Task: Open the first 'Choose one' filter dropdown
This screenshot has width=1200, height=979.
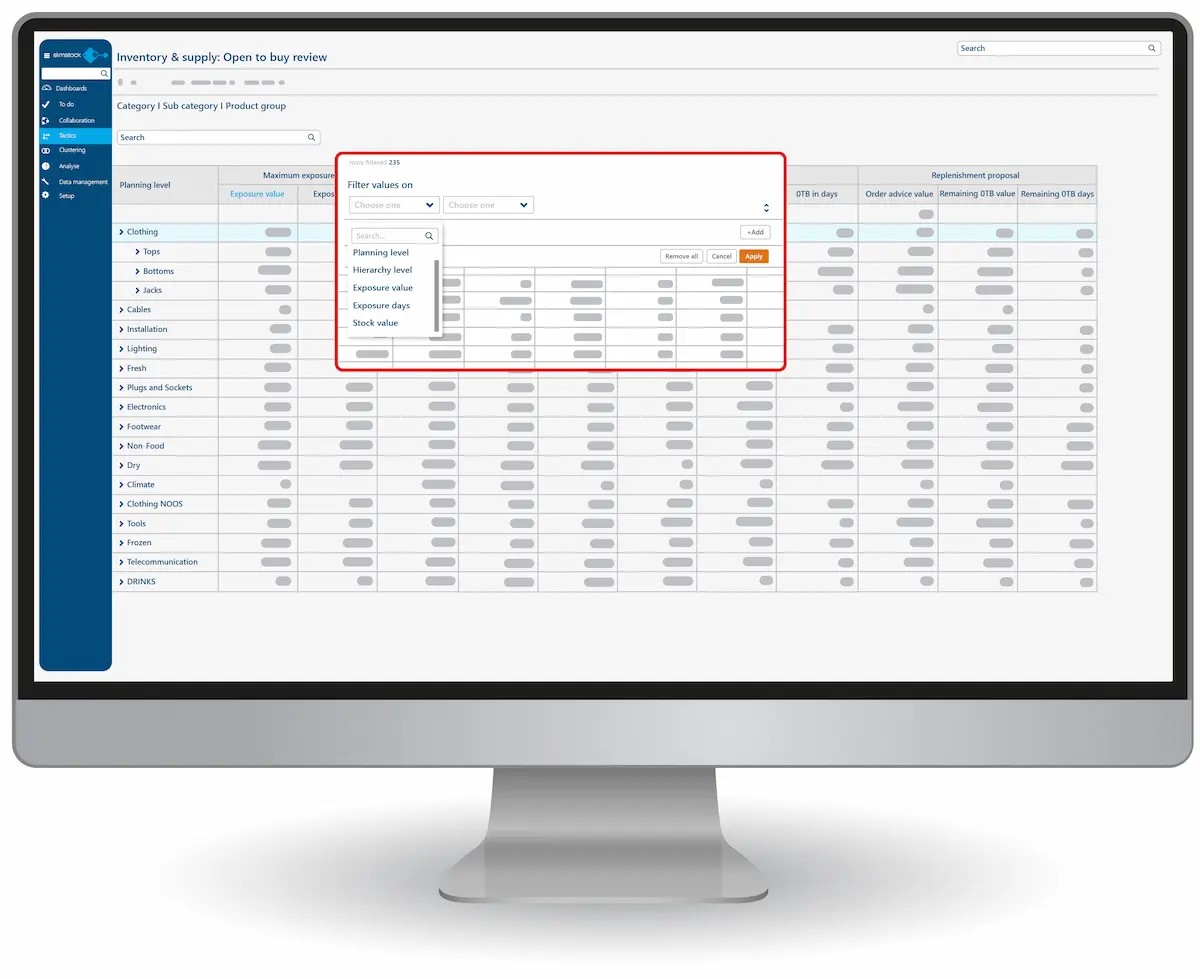Action: tap(394, 205)
